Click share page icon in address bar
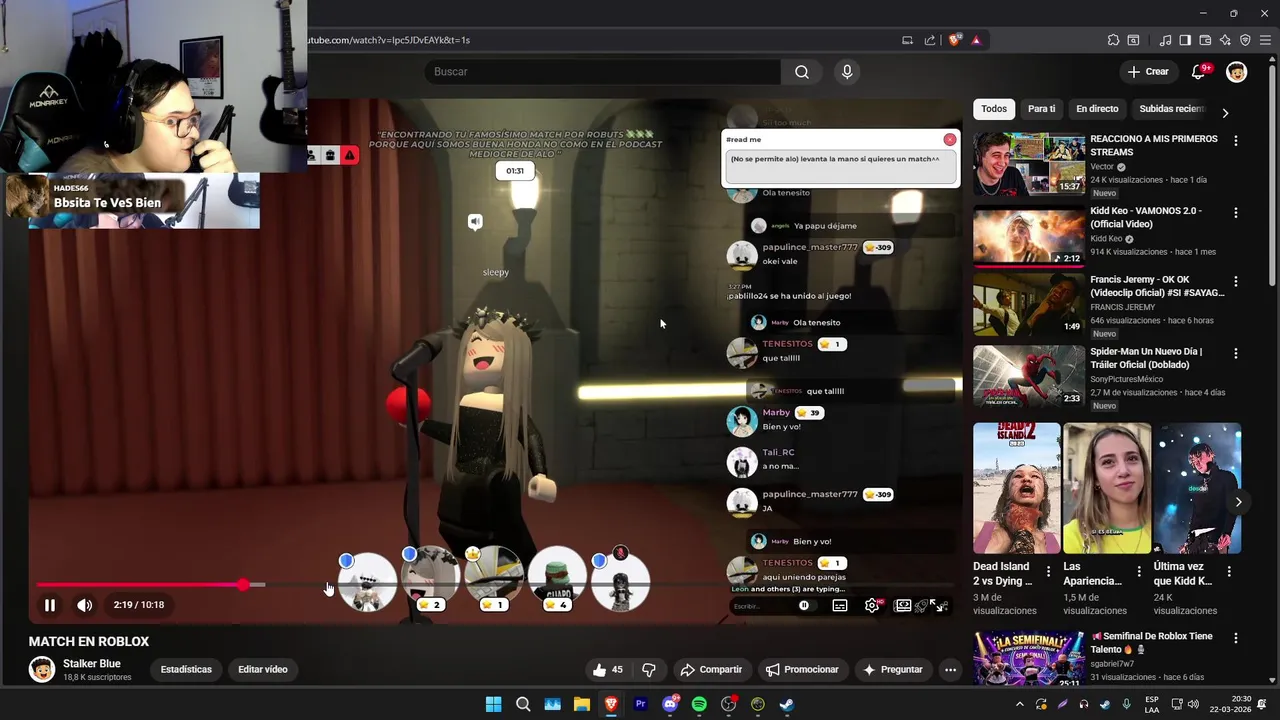This screenshot has height=720, width=1280. pos(930,40)
